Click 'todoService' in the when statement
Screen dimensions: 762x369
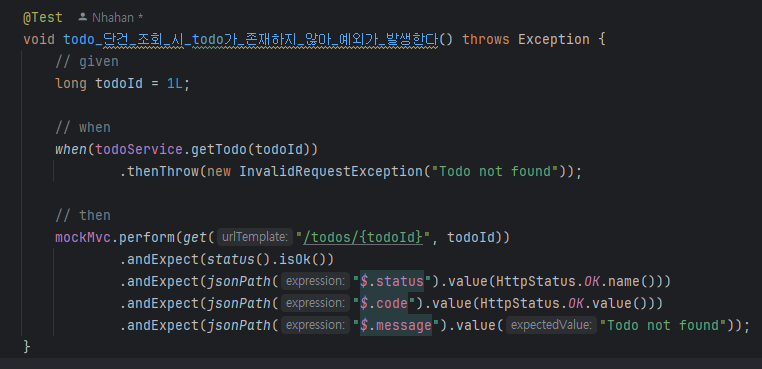pos(139,149)
